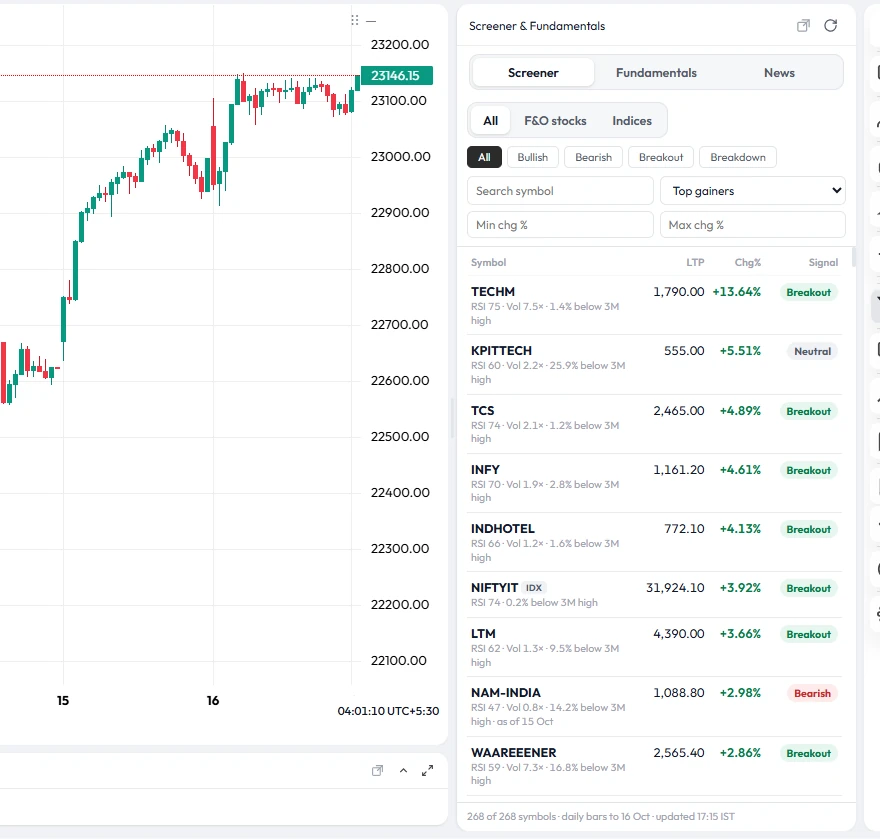Select the black All signal chip

click(x=484, y=157)
